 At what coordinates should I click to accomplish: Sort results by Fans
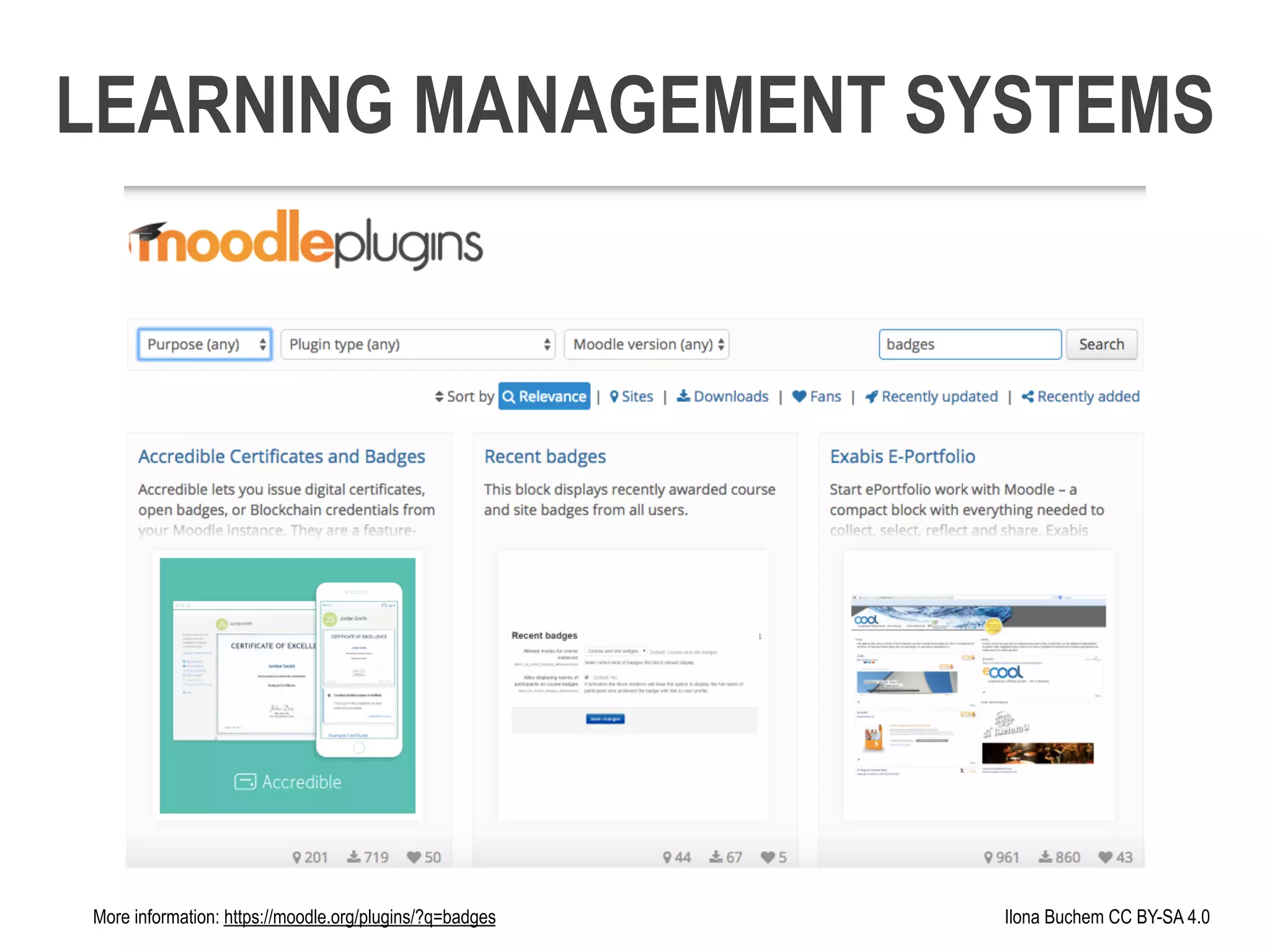pos(817,397)
